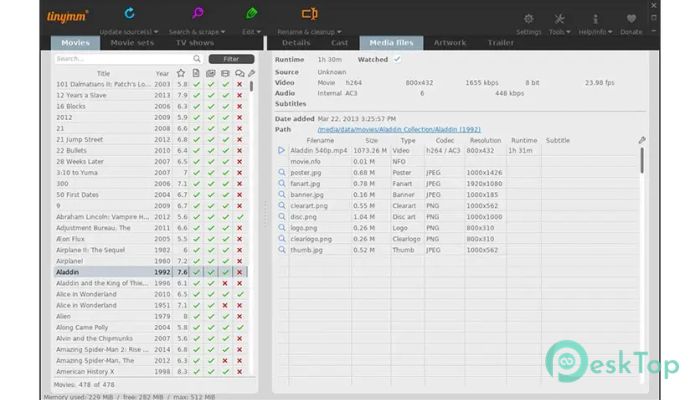Click the tinyMM logo
700x400 pixels.
pos(67,17)
